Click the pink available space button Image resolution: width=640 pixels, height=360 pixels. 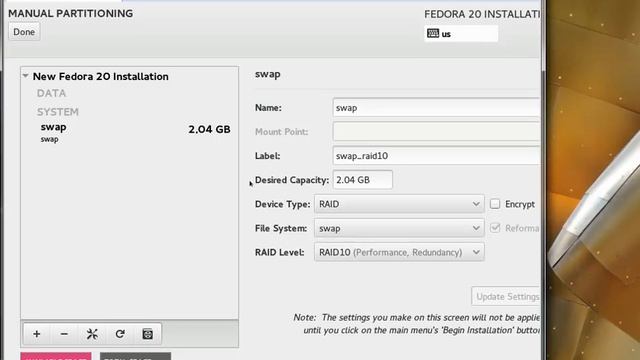click(x=56, y=356)
